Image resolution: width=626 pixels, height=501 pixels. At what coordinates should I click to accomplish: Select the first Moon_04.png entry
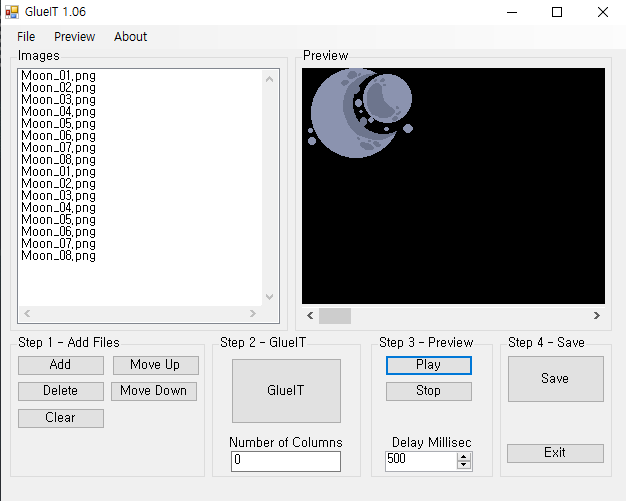(x=58, y=111)
